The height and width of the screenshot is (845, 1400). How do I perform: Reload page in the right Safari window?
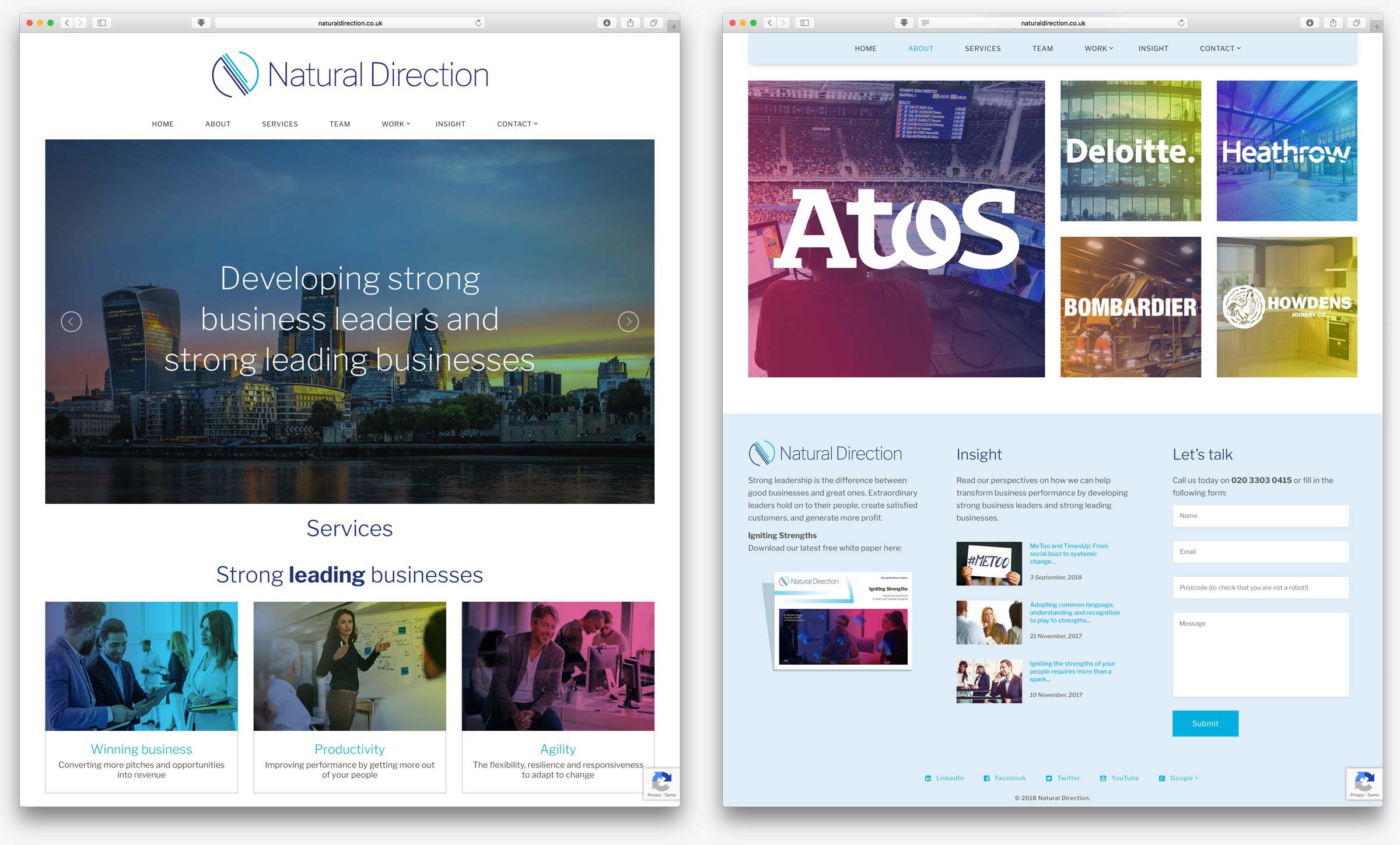[1181, 23]
